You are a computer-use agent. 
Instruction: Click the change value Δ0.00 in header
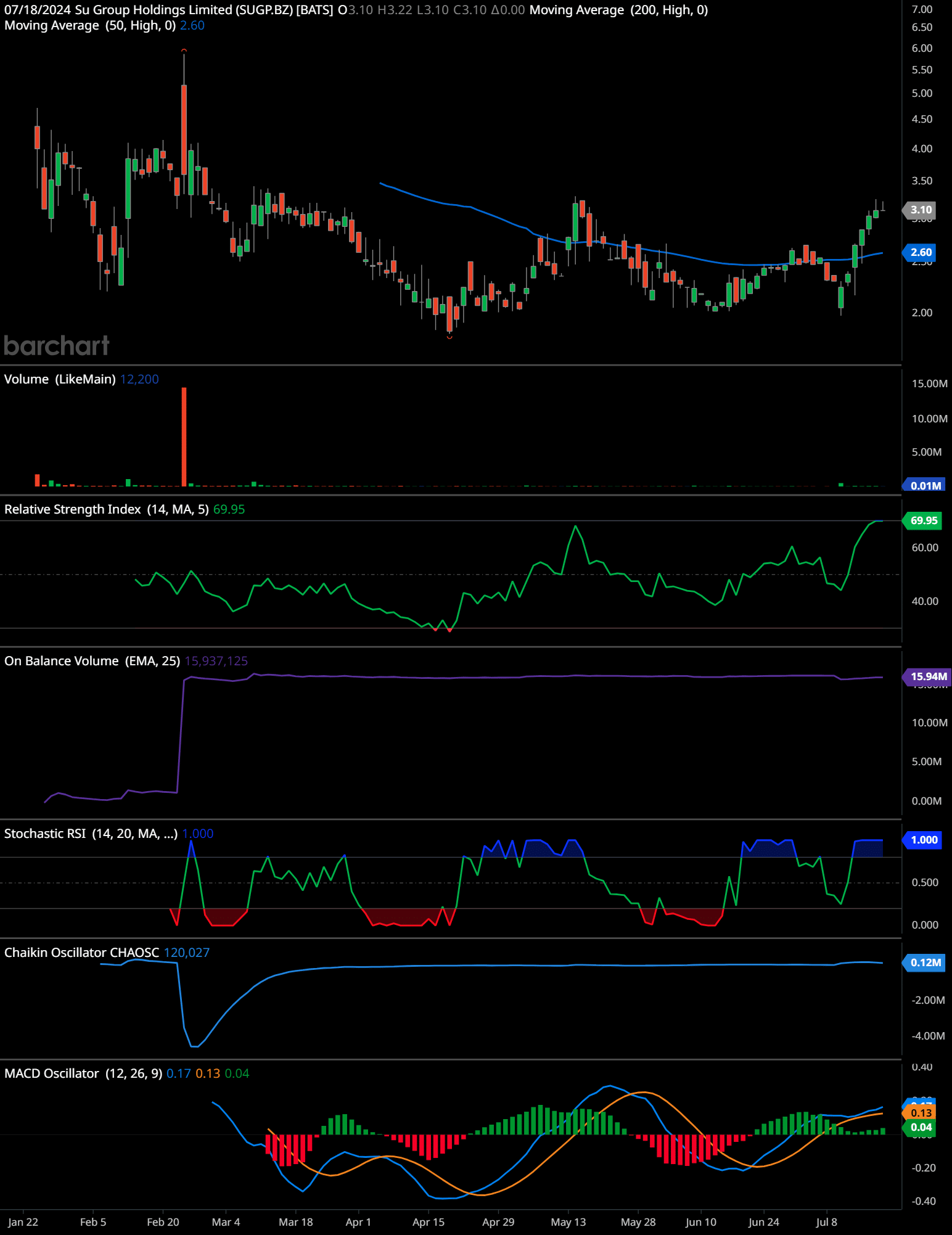click(x=508, y=10)
